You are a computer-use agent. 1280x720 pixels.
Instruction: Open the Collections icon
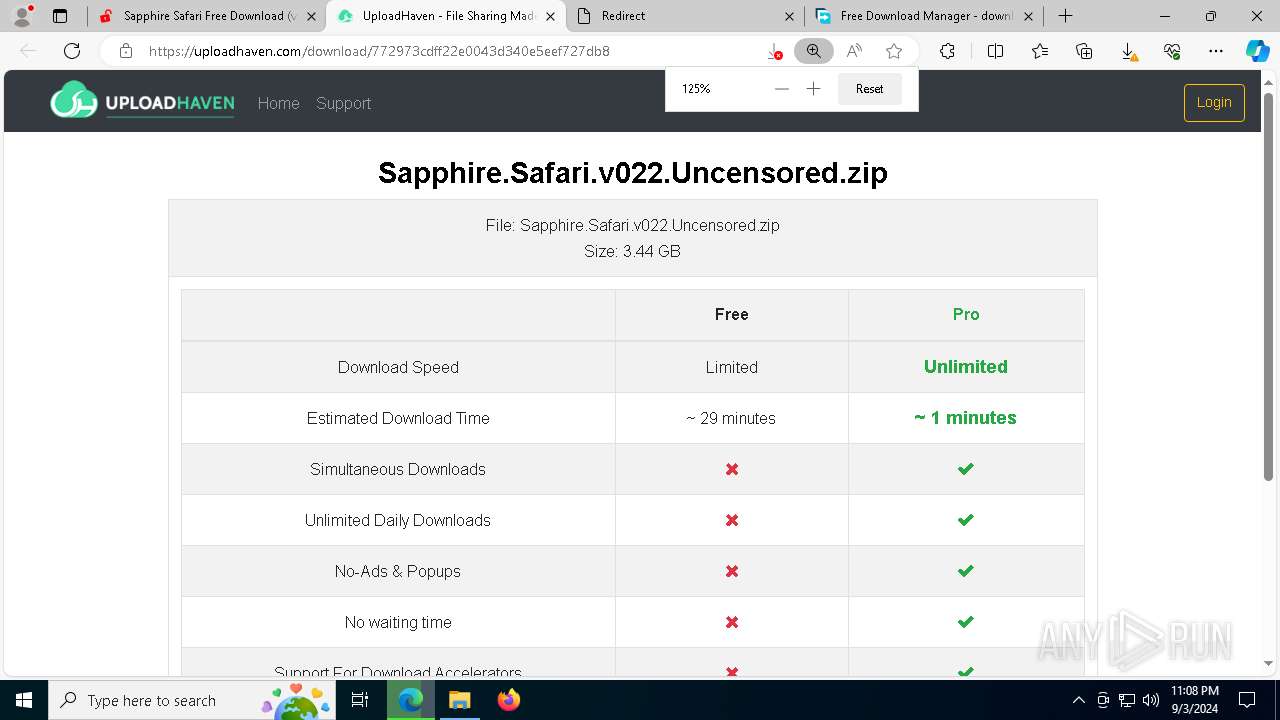1084,51
